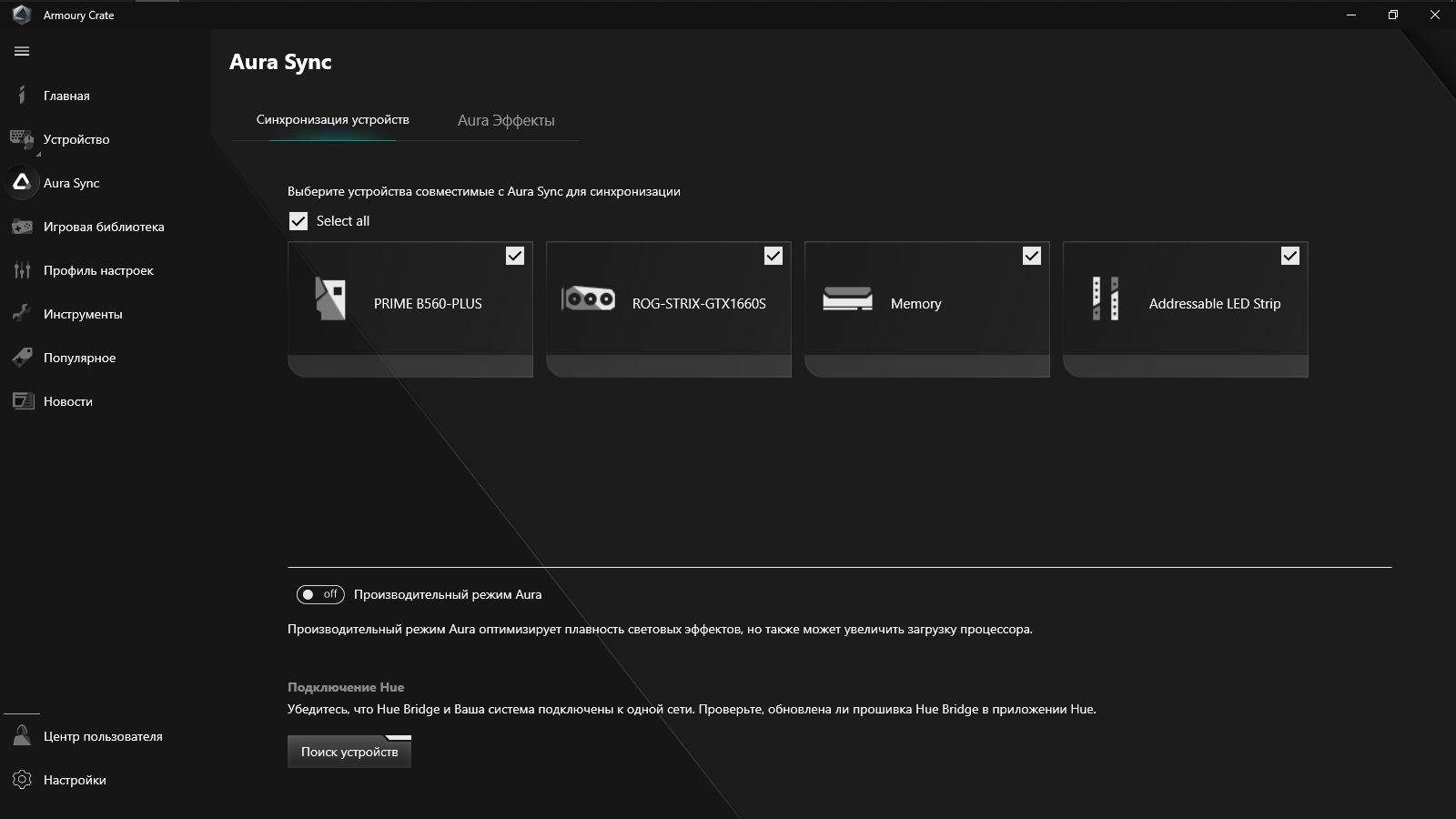Expand the Устройство submenu arrow
This screenshot has height=819, width=1456.
pyautogui.click(x=38, y=154)
